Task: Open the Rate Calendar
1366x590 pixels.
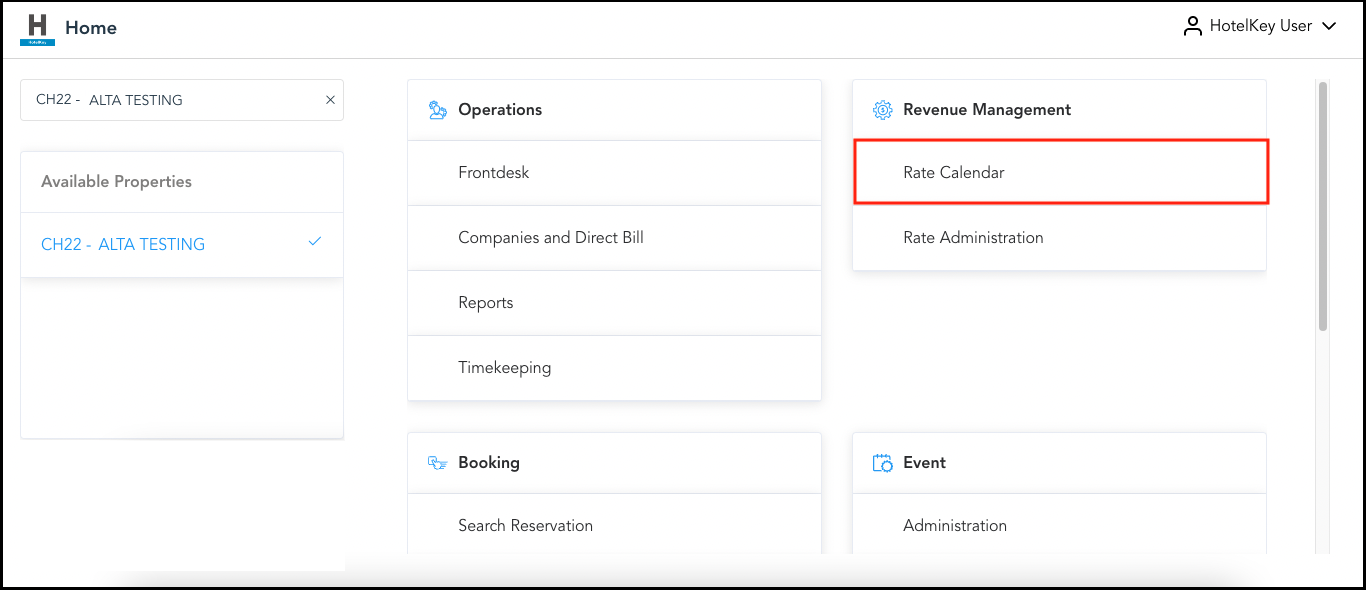Action: [954, 173]
